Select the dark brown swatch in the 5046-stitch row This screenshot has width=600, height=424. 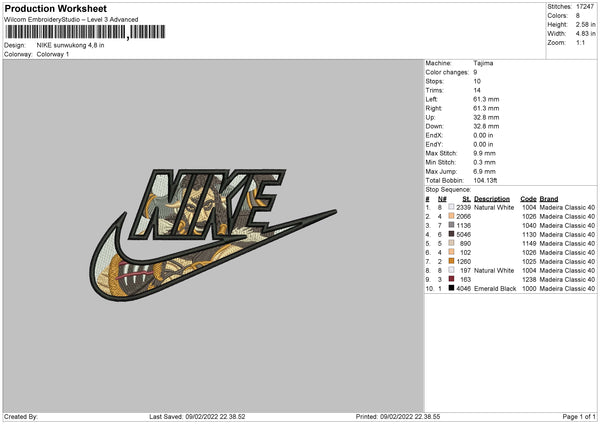[452, 234]
